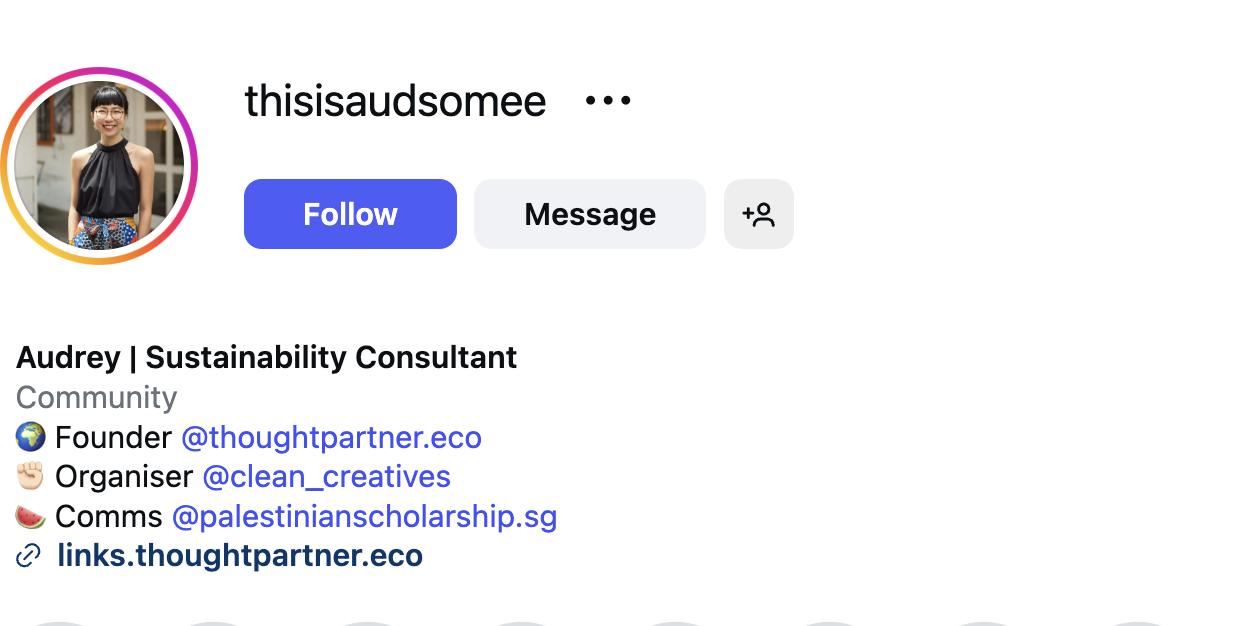Click the watermelon emoji beside Comms

pos(29,516)
